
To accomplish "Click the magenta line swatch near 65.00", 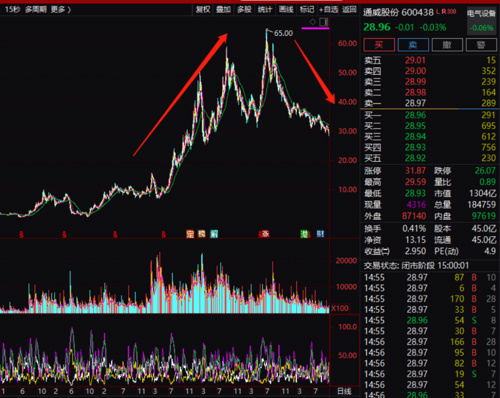I will coord(315,29).
